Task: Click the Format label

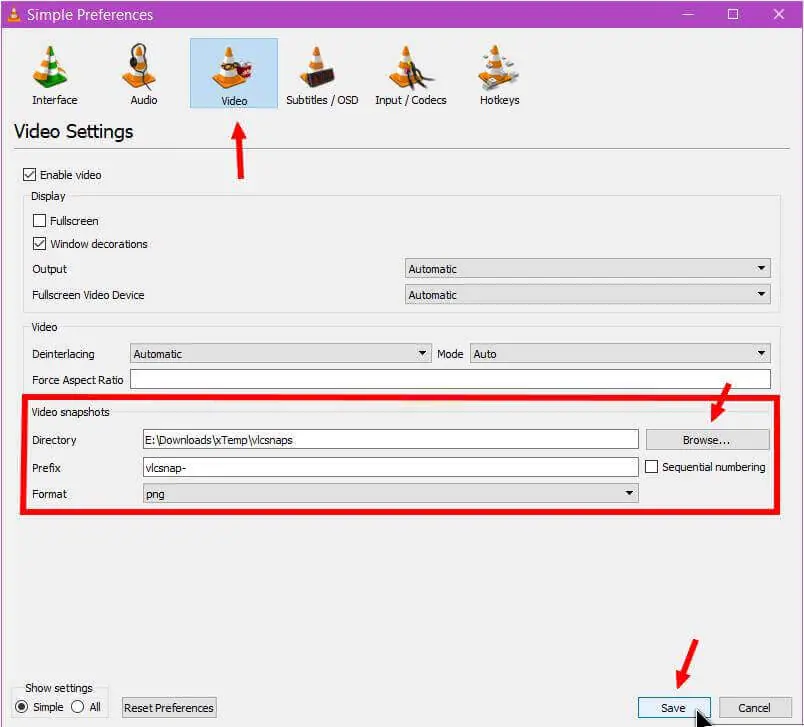Action: click(x=49, y=494)
